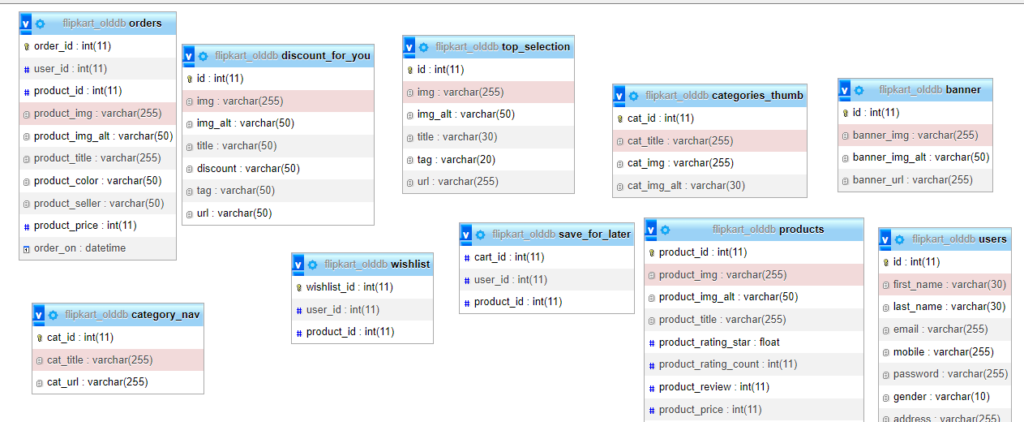Click hash icon beside product_review column
Screen dimensions: 1024x422
(652, 387)
